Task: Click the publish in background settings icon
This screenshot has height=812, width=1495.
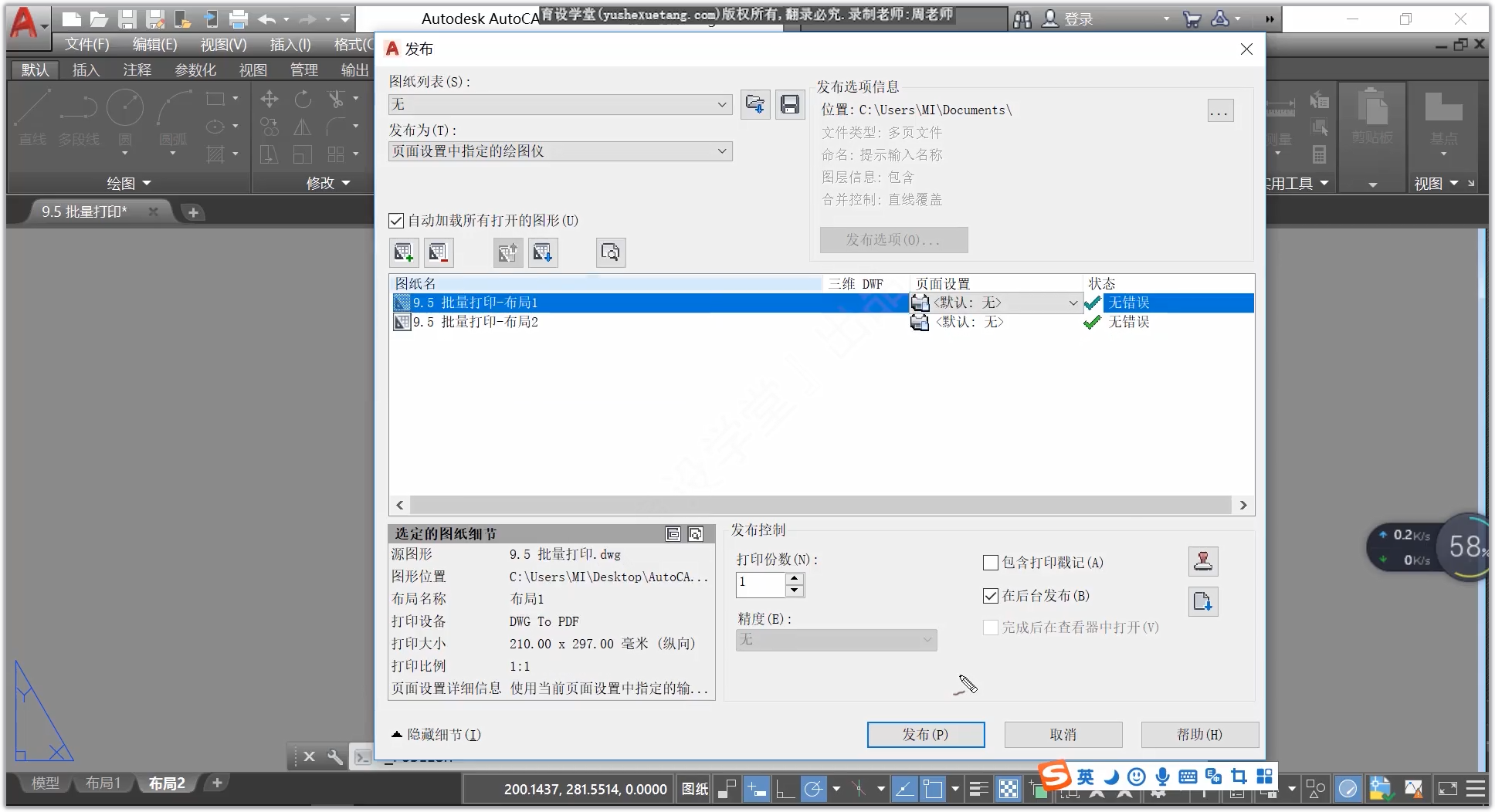Action: pos(1203,601)
